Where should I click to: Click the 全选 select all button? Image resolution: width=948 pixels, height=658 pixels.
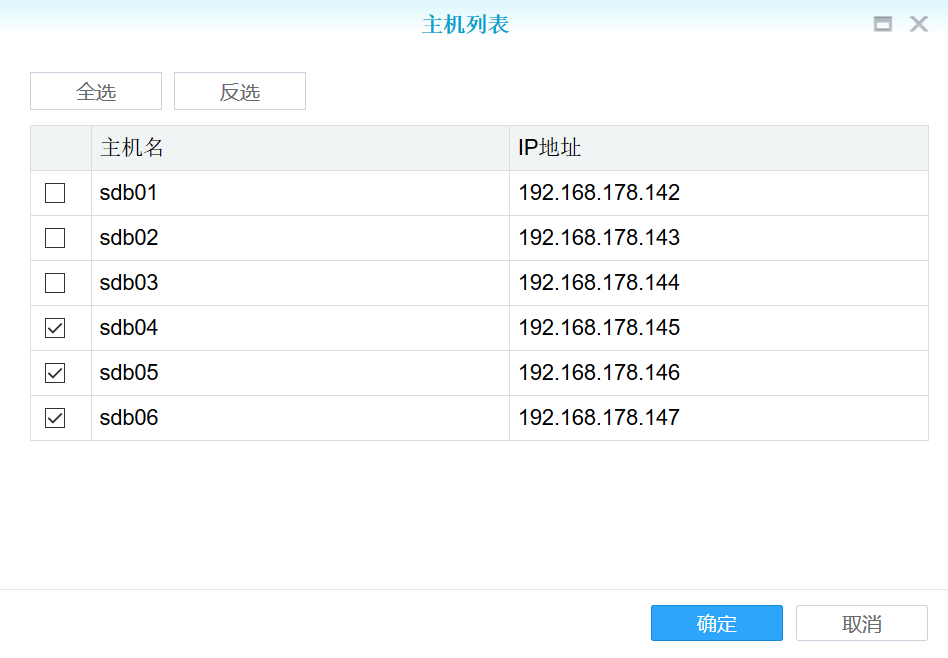[x=96, y=91]
